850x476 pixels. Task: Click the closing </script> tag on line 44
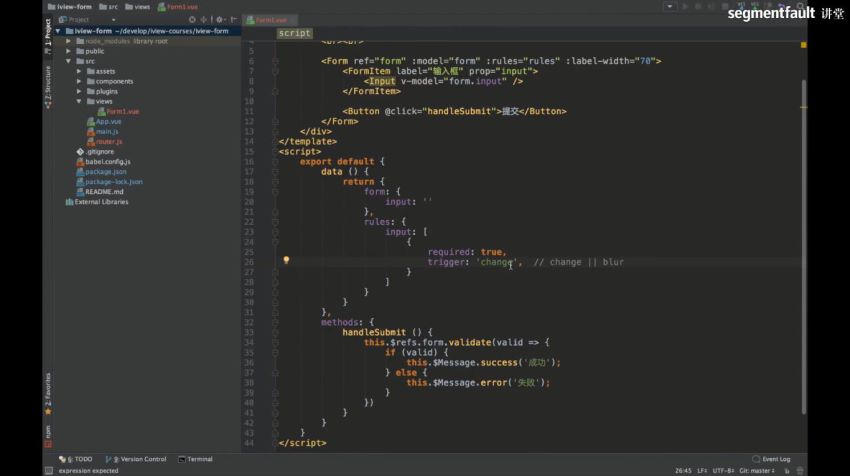tap(302, 443)
